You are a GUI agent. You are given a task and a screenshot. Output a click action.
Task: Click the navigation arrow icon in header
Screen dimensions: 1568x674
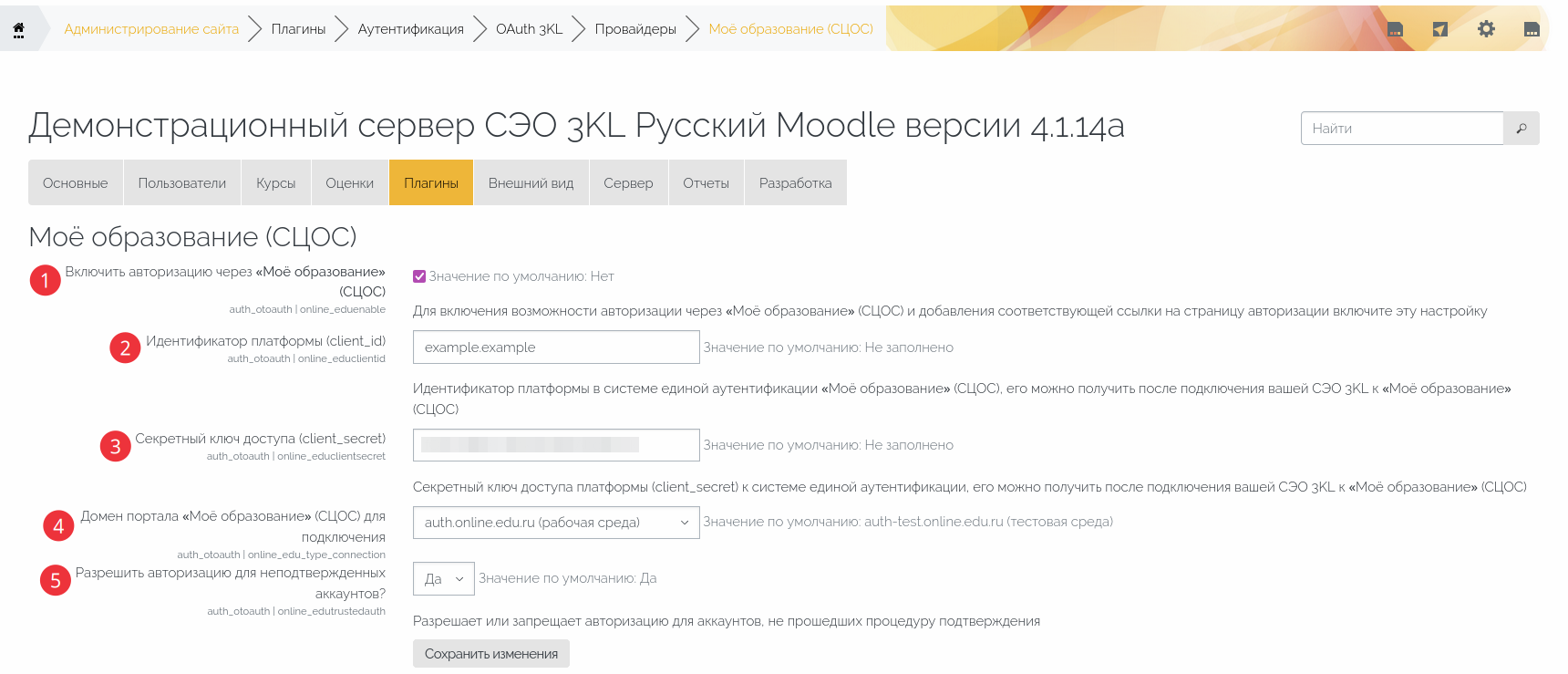(1440, 29)
